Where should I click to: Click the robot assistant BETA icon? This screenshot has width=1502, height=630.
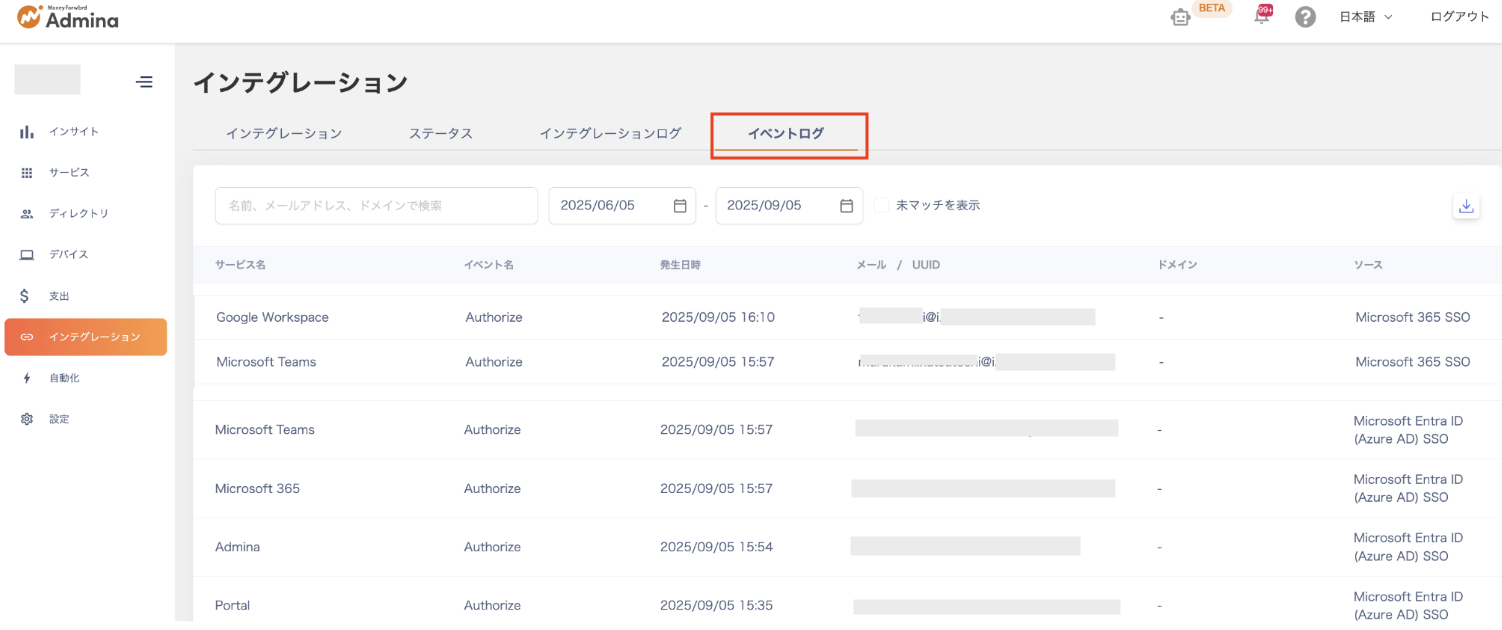click(x=1181, y=18)
